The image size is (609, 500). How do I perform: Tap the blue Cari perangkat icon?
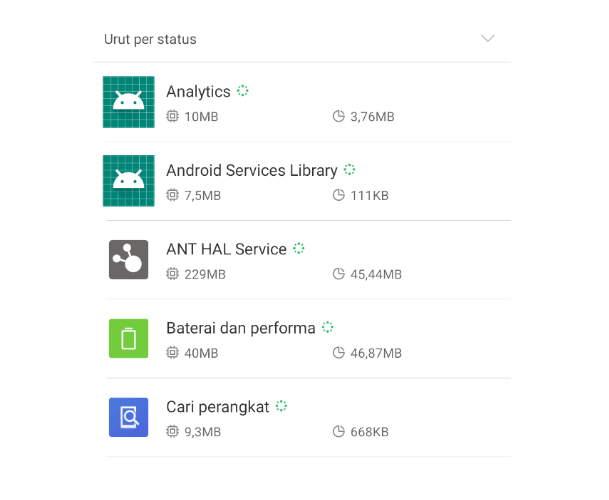129,417
